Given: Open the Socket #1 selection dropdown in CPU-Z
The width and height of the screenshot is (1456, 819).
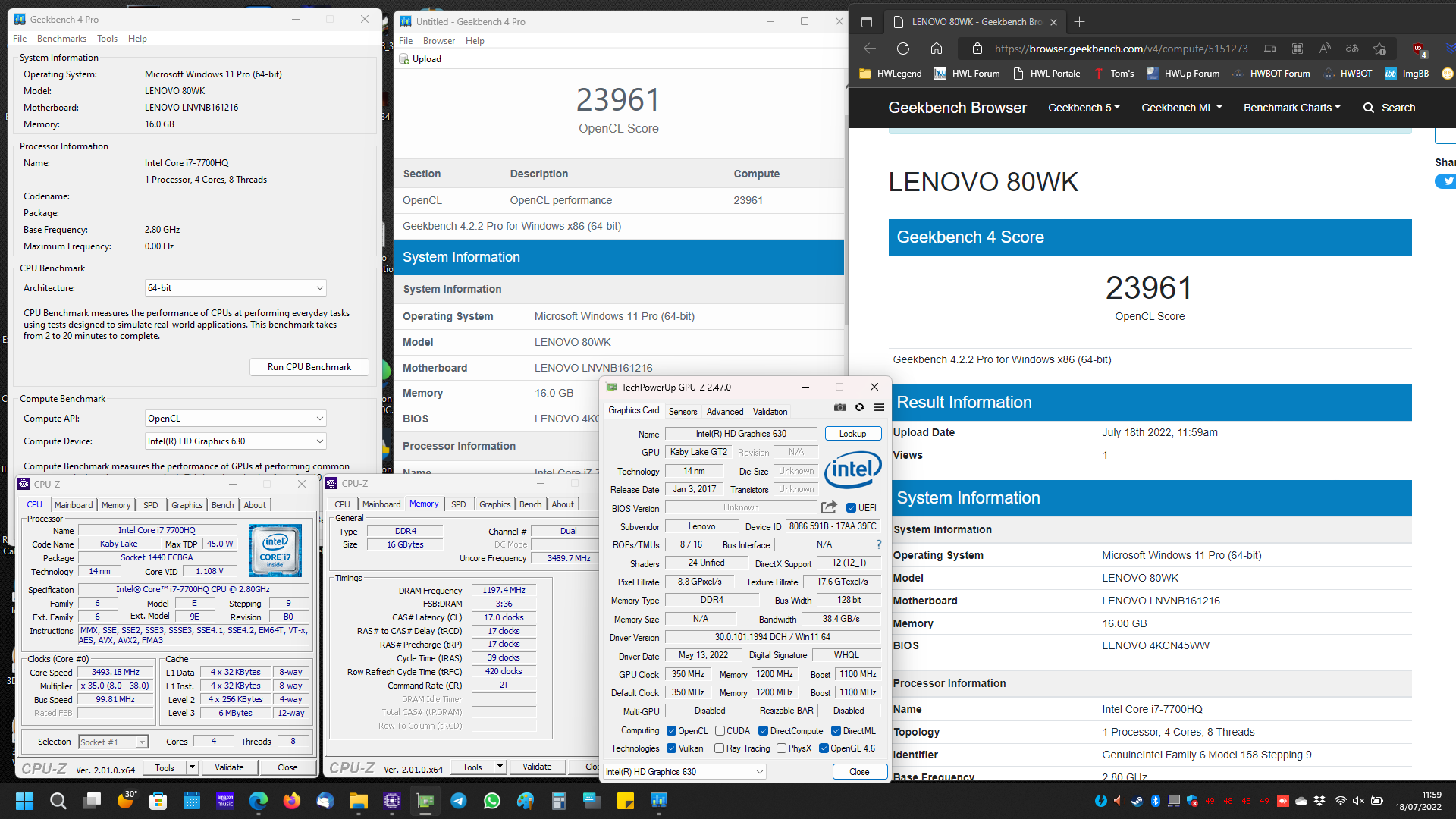Looking at the screenshot, I should pyautogui.click(x=113, y=742).
